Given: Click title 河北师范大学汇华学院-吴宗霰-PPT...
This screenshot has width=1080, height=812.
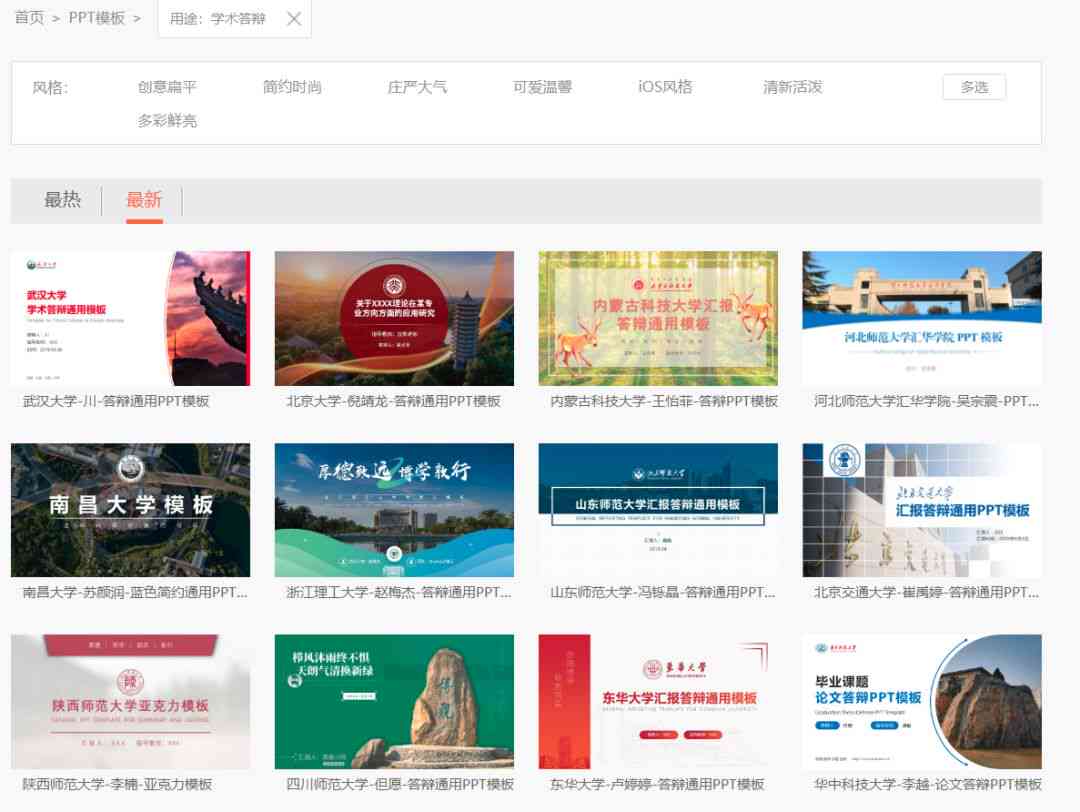Looking at the screenshot, I should pyautogui.click(x=926, y=401).
